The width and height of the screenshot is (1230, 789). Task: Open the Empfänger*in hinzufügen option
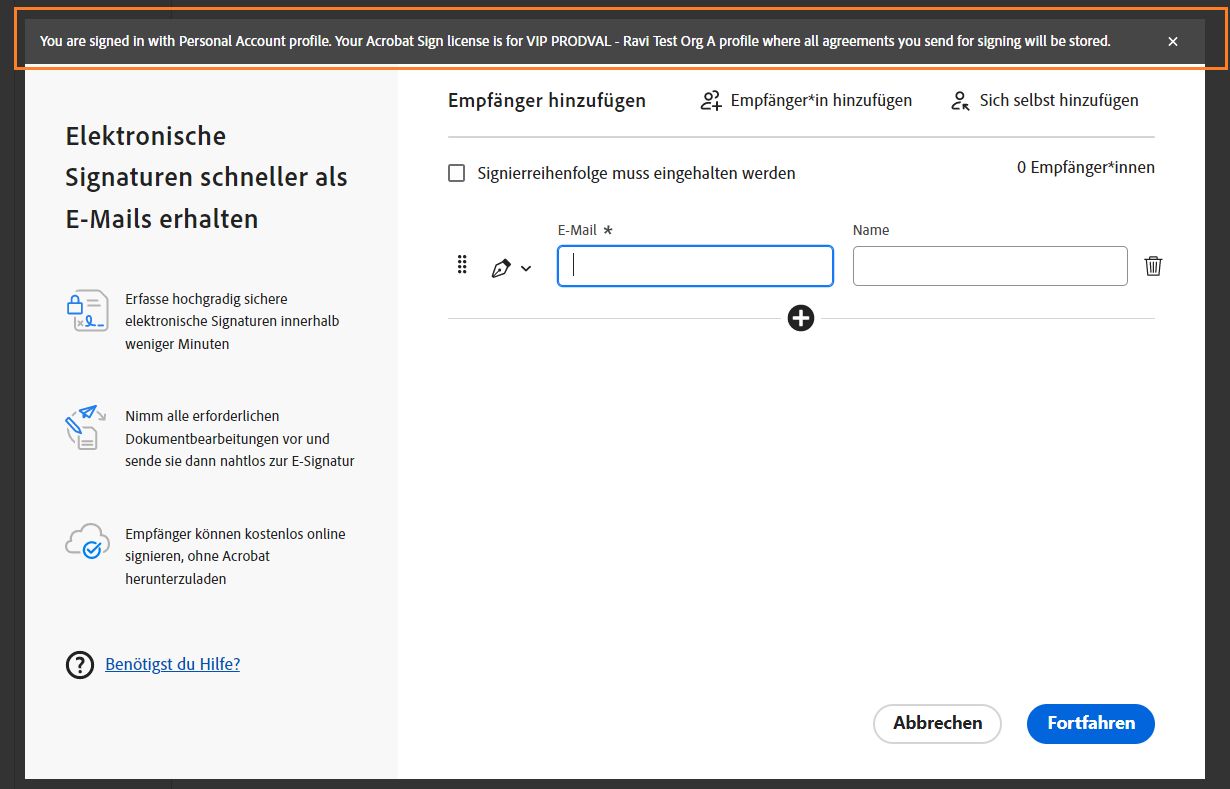pos(822,100)
